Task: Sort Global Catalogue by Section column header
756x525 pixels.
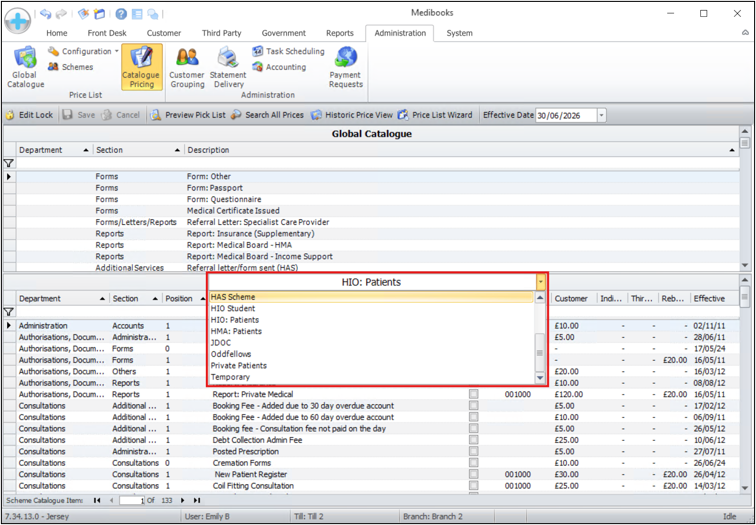Action: click(139, 150)
